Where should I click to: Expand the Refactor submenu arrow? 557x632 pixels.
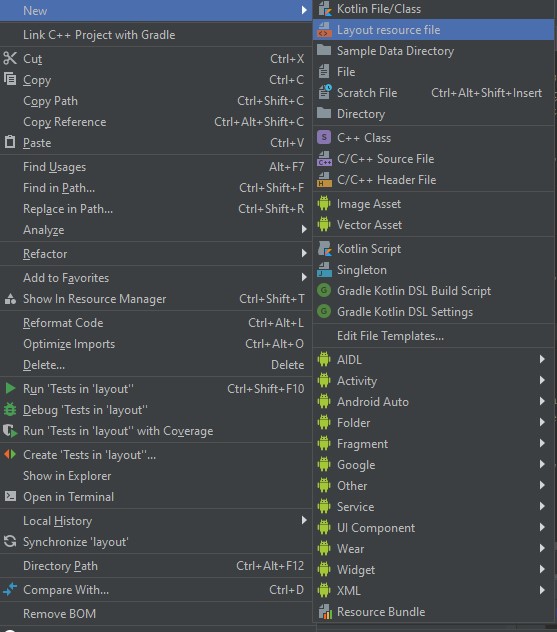point(304,253)
